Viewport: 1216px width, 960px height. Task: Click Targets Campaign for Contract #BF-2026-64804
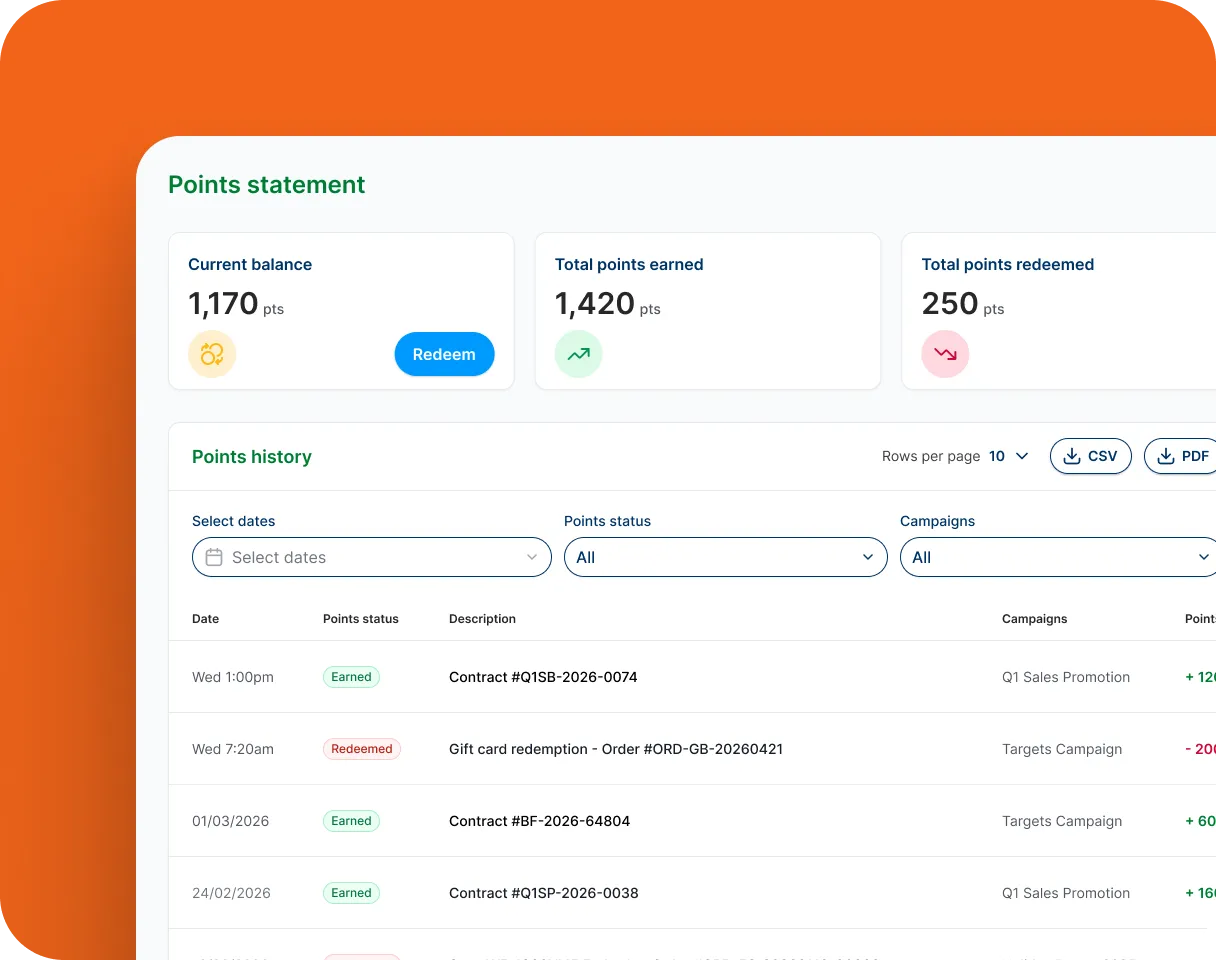point(1062,821)
